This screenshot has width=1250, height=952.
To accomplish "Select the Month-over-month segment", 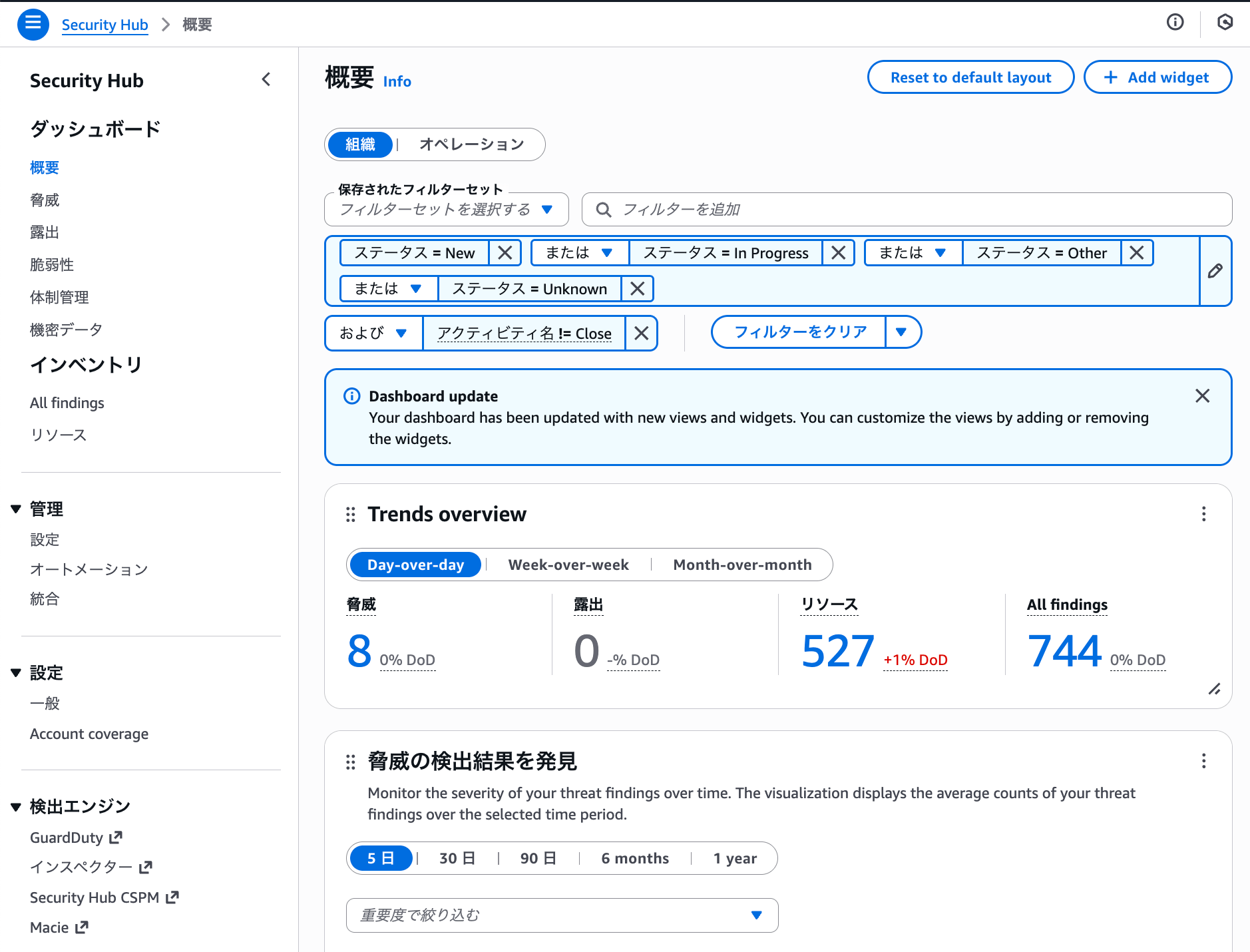I will pyautogui.click(x=742, y=565).
